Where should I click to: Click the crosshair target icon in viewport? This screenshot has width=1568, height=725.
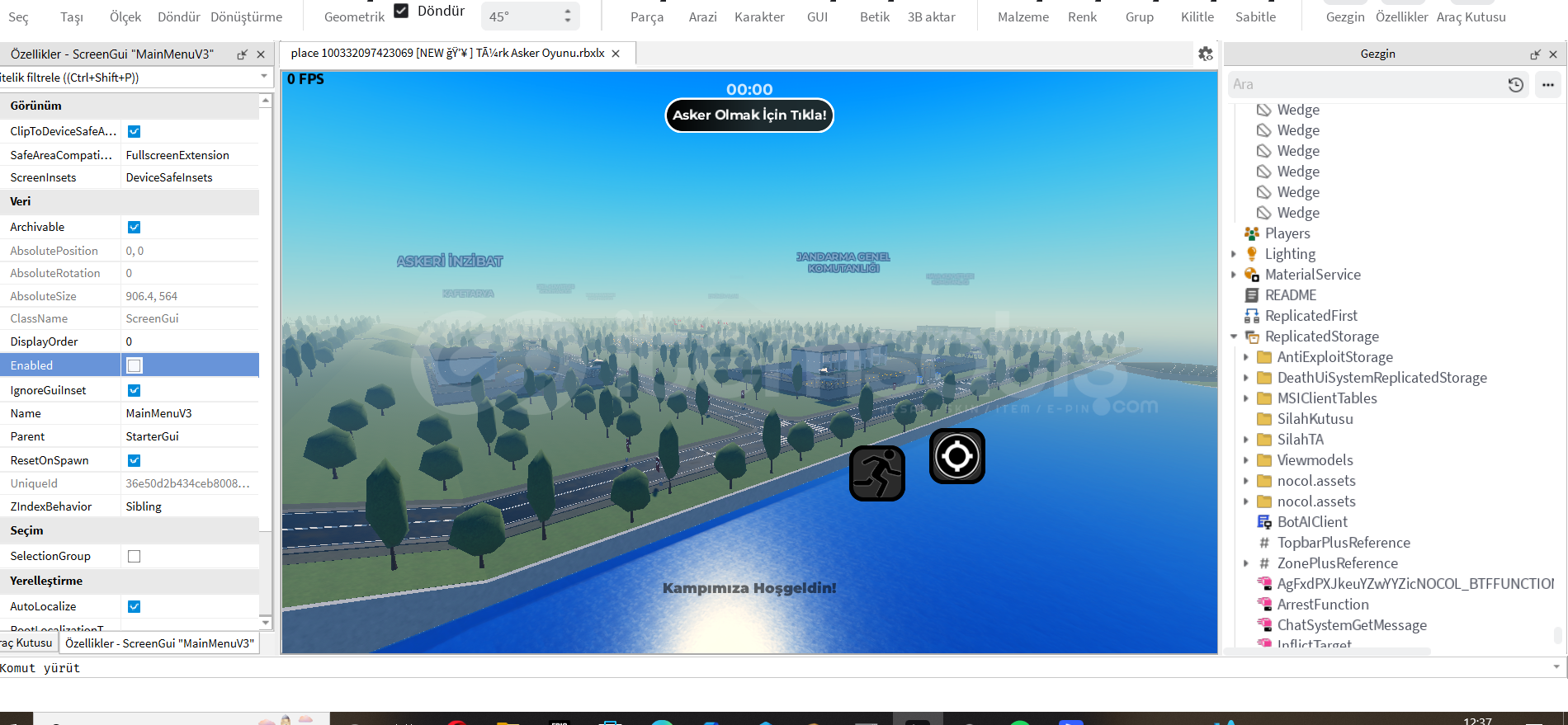pos(957,456)
